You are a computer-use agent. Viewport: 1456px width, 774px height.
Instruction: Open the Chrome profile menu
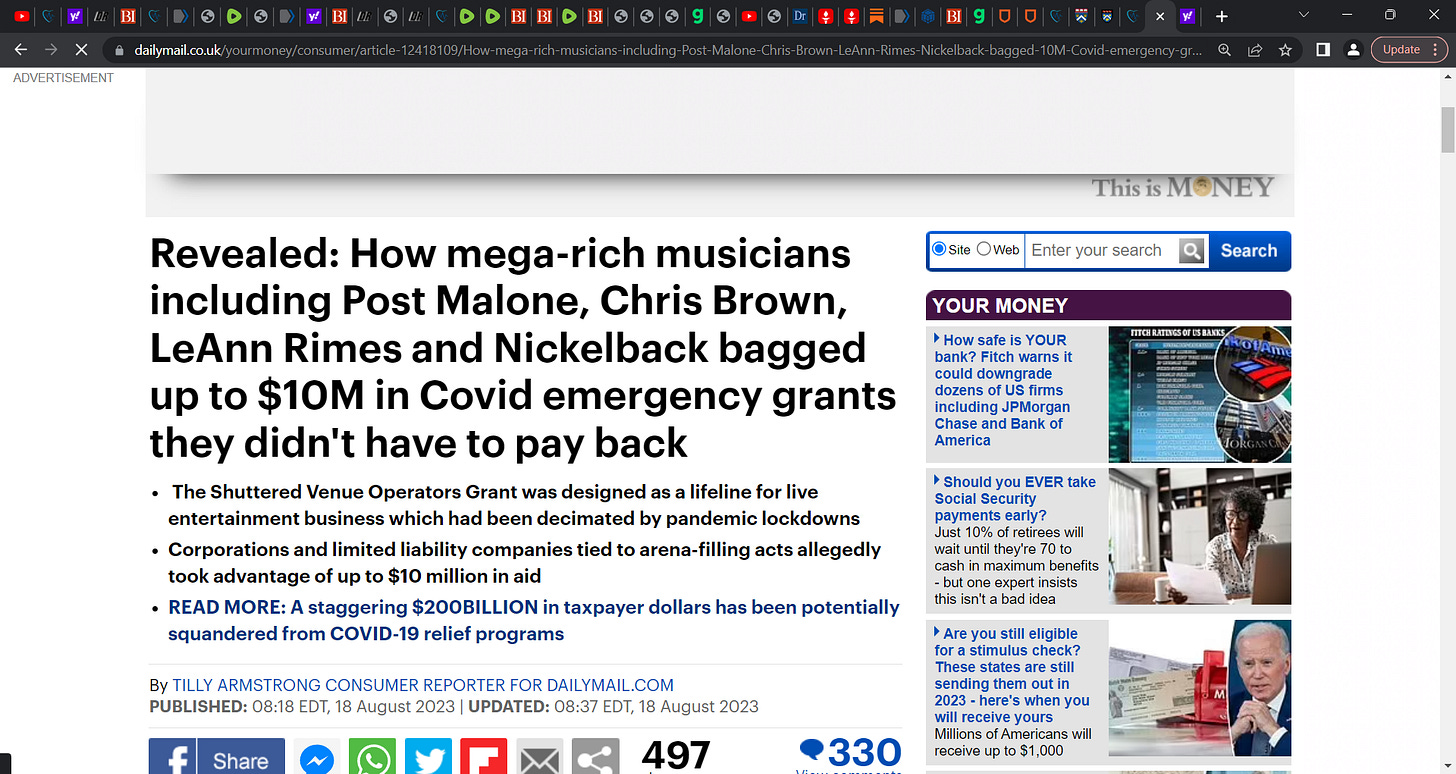click(x=1352, y=49)
